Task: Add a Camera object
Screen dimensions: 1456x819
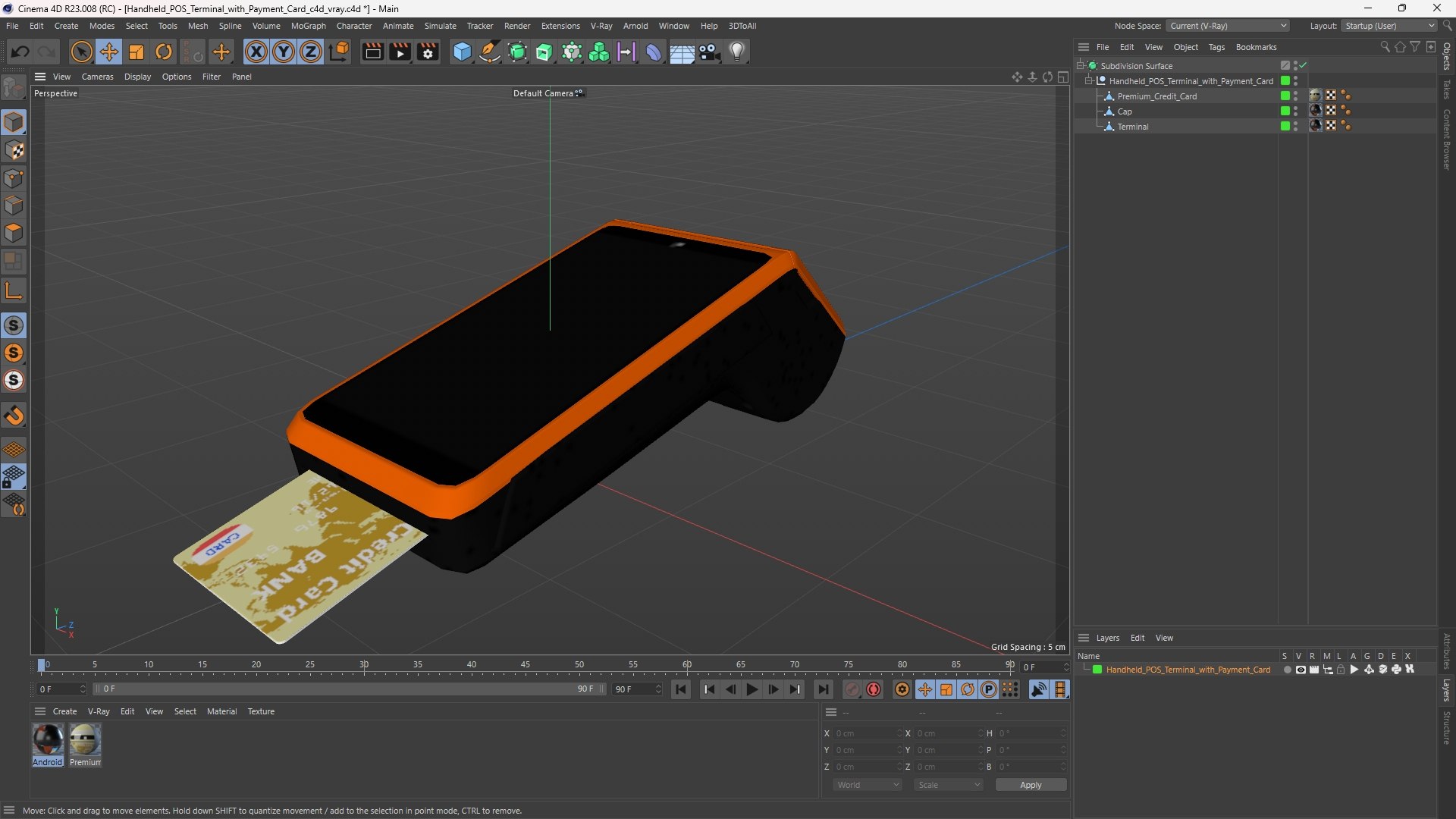Action: tap(710, 52)
